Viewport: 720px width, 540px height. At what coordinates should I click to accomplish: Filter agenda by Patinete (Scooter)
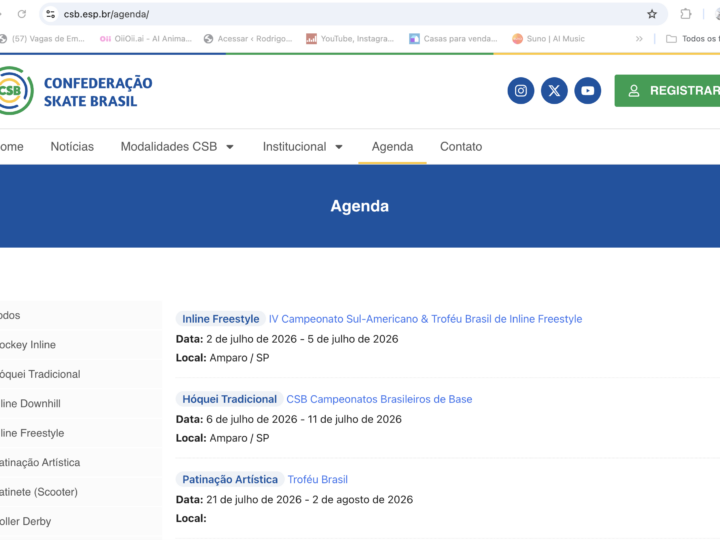click(x=81, y=492)
